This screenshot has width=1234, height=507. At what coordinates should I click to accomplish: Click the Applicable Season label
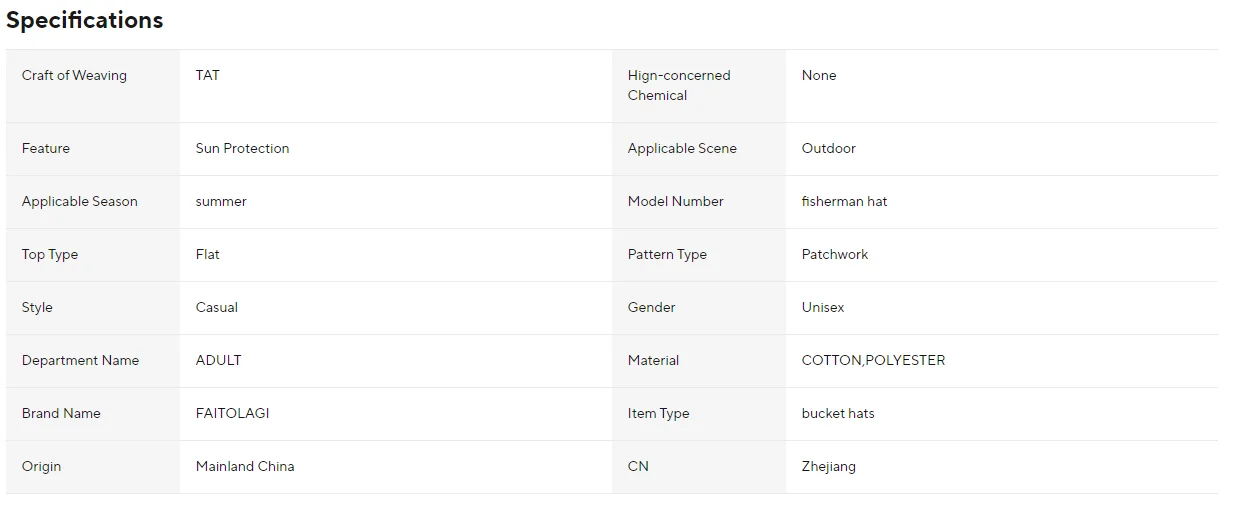[x=80, y=202]
